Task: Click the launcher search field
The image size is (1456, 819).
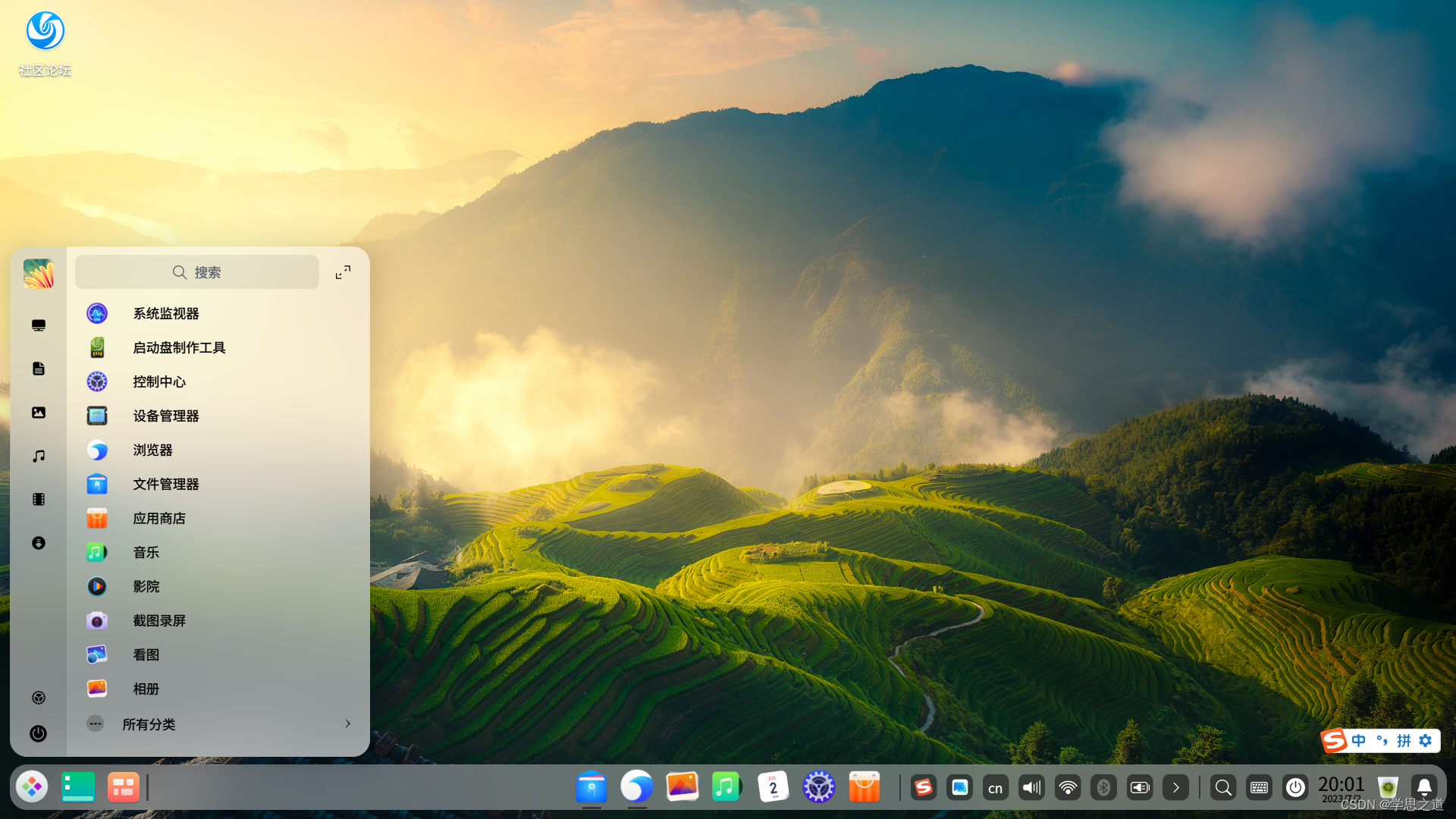Action: coord(197,272)
